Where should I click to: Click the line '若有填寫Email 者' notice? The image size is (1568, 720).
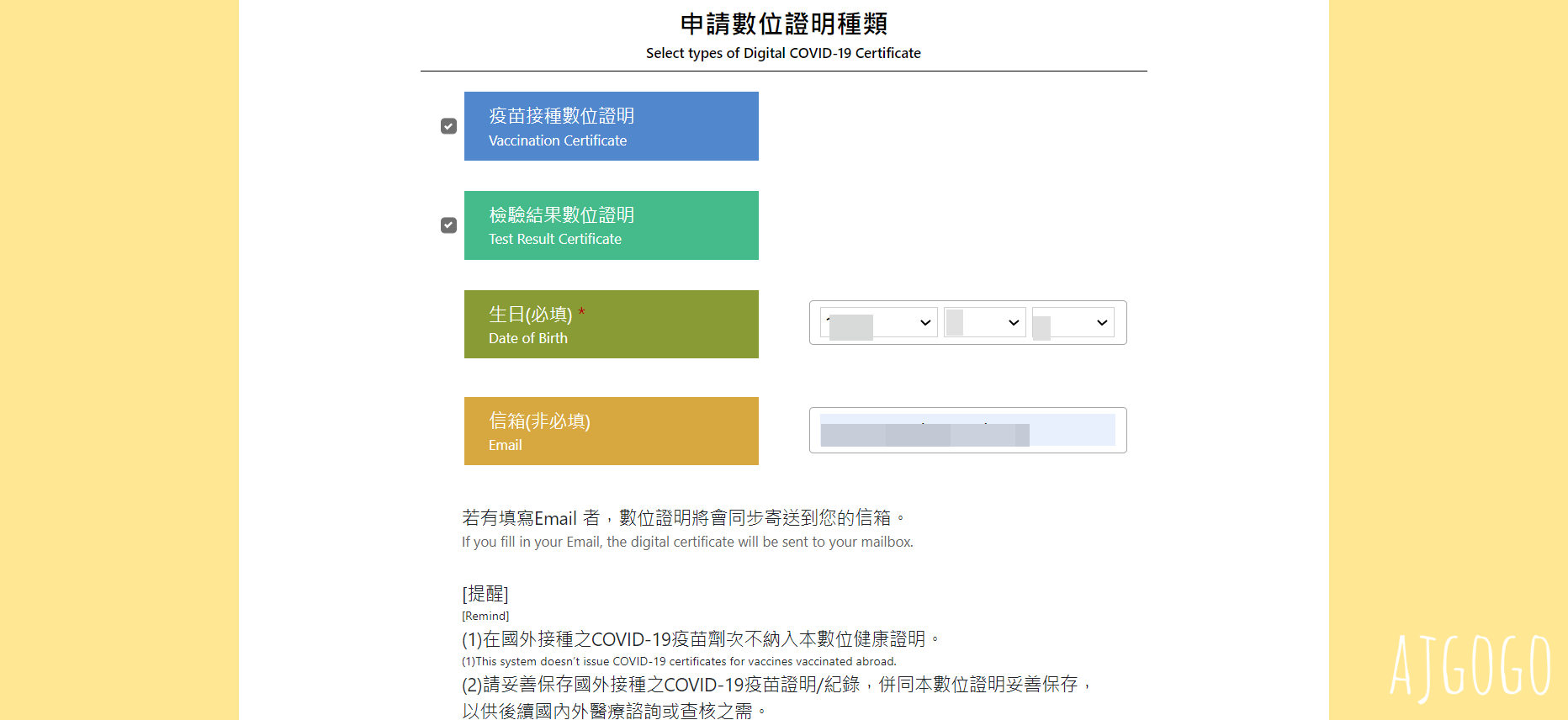click(683, 518)
